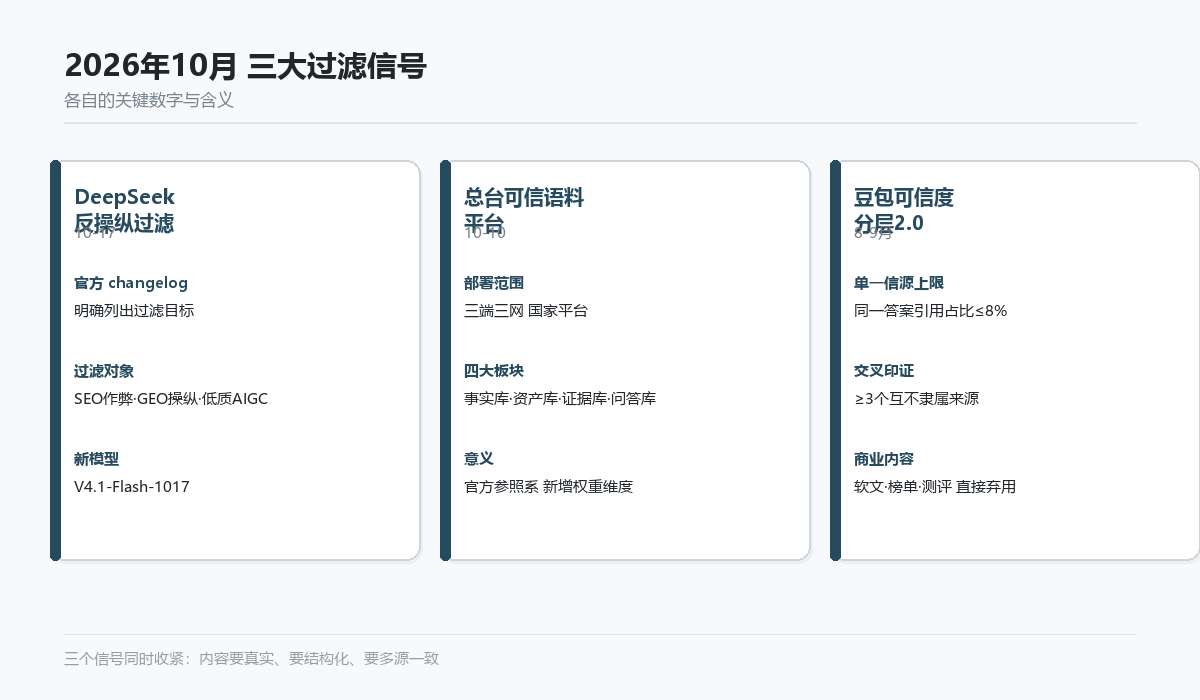1200x700 pixels.
Task: Select the text ≥3个互不隶属来源
Action: [917, 399]
